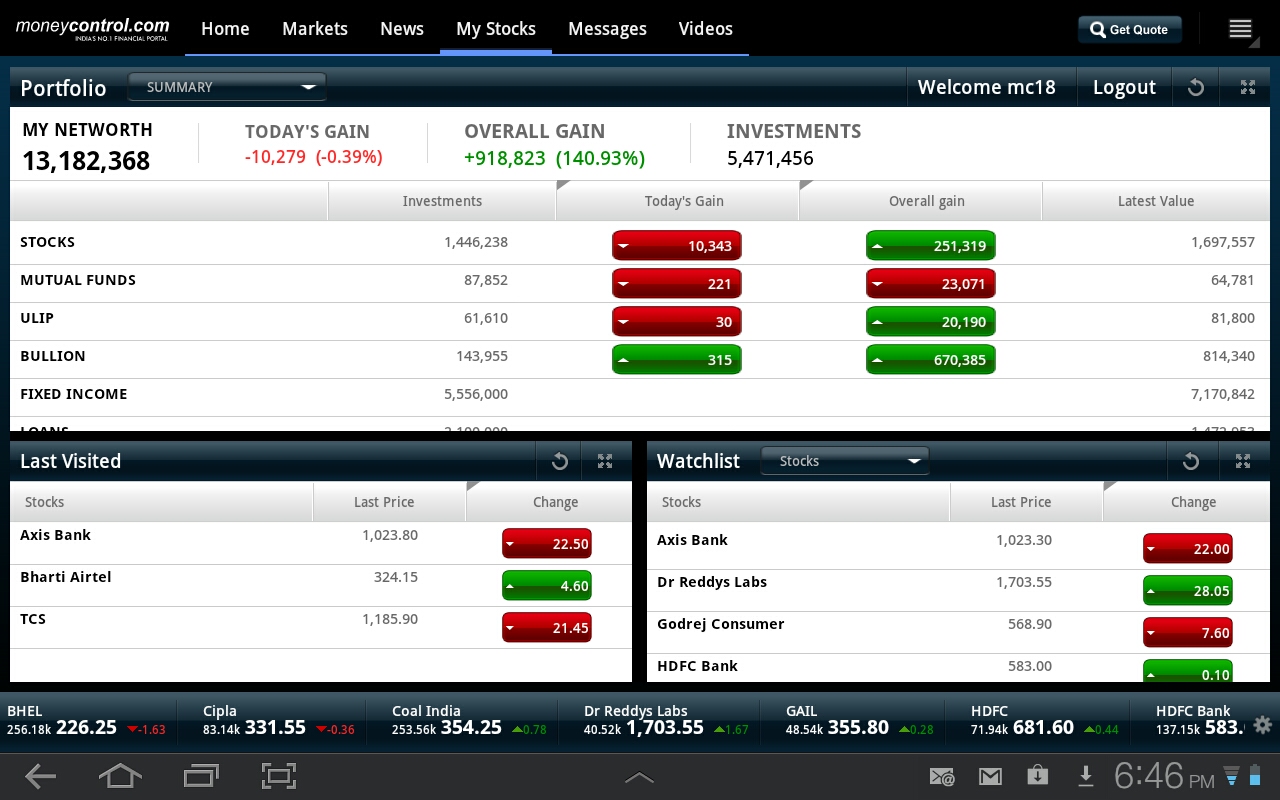Refresh the Watchlist panel
1280x800 pixels.
(x=1191, y=461)
